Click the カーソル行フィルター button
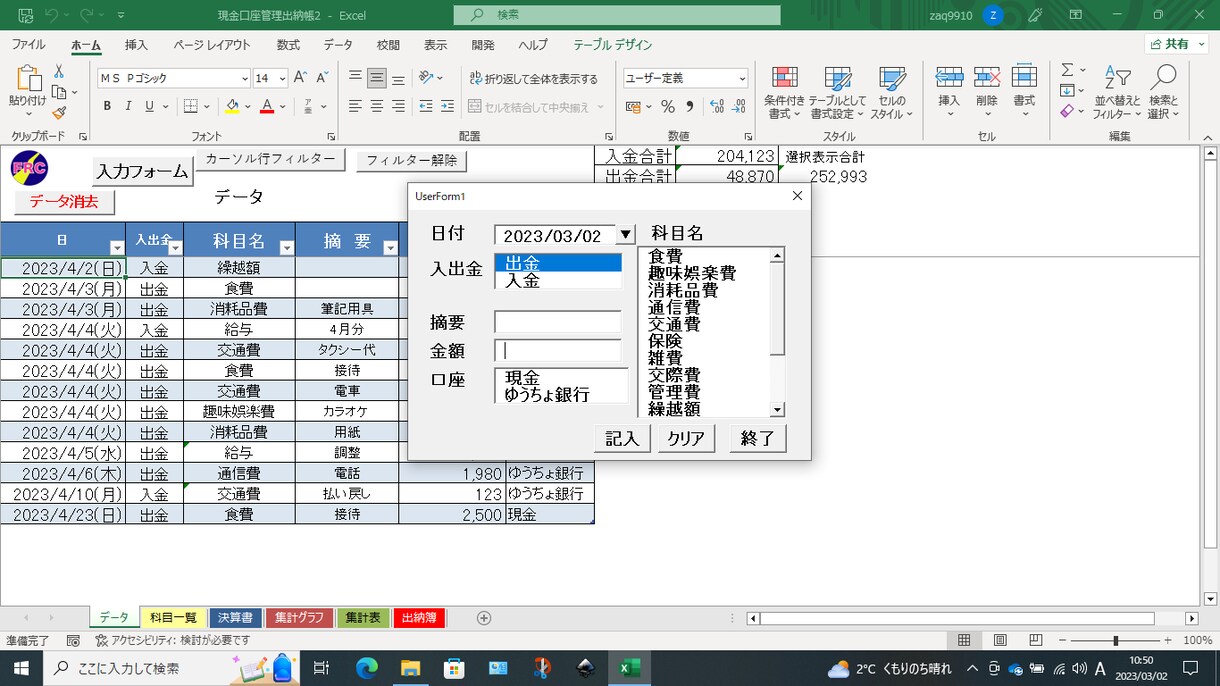The height and width of the screenshot is (686, 1220). (270, 159)
